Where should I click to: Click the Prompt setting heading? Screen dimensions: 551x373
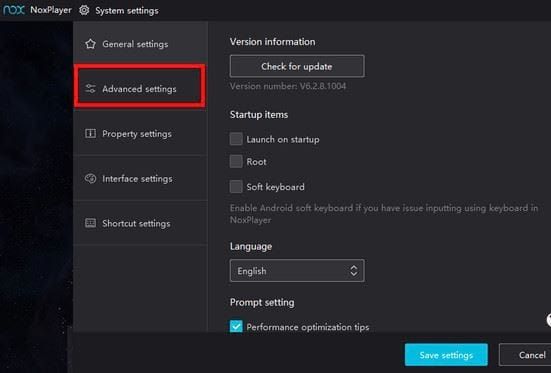[262, 302]
